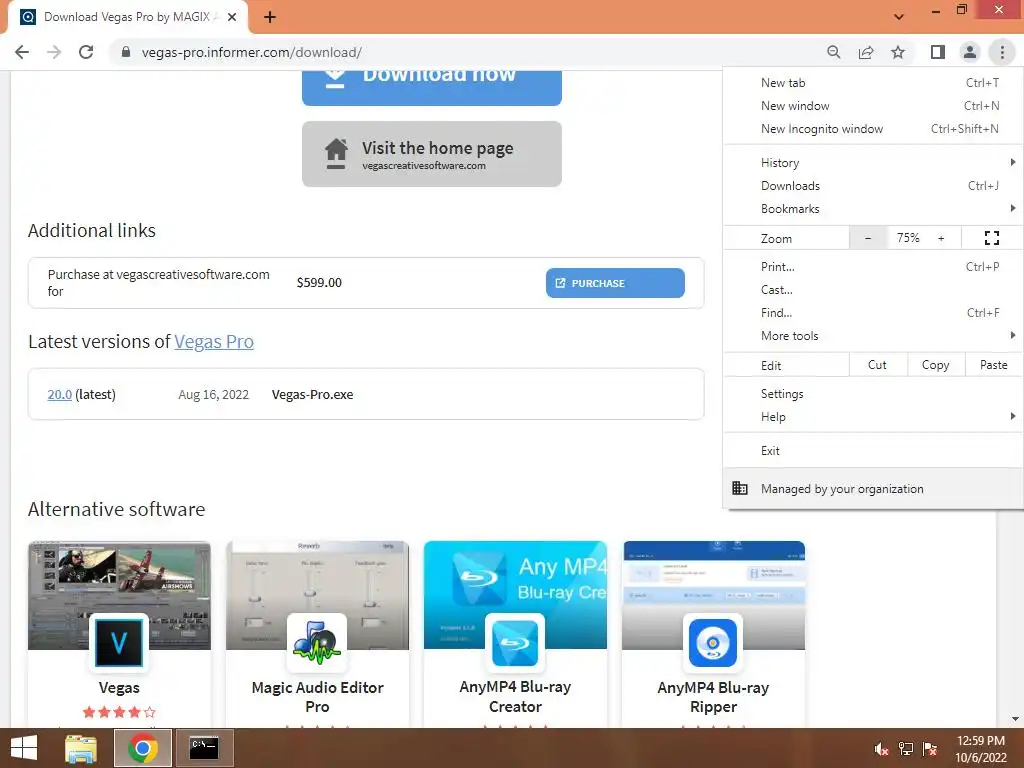Viewport: 1024px width, 768px height.
Task: Click Action Center flag tray icon
Action: coord(929,749)
